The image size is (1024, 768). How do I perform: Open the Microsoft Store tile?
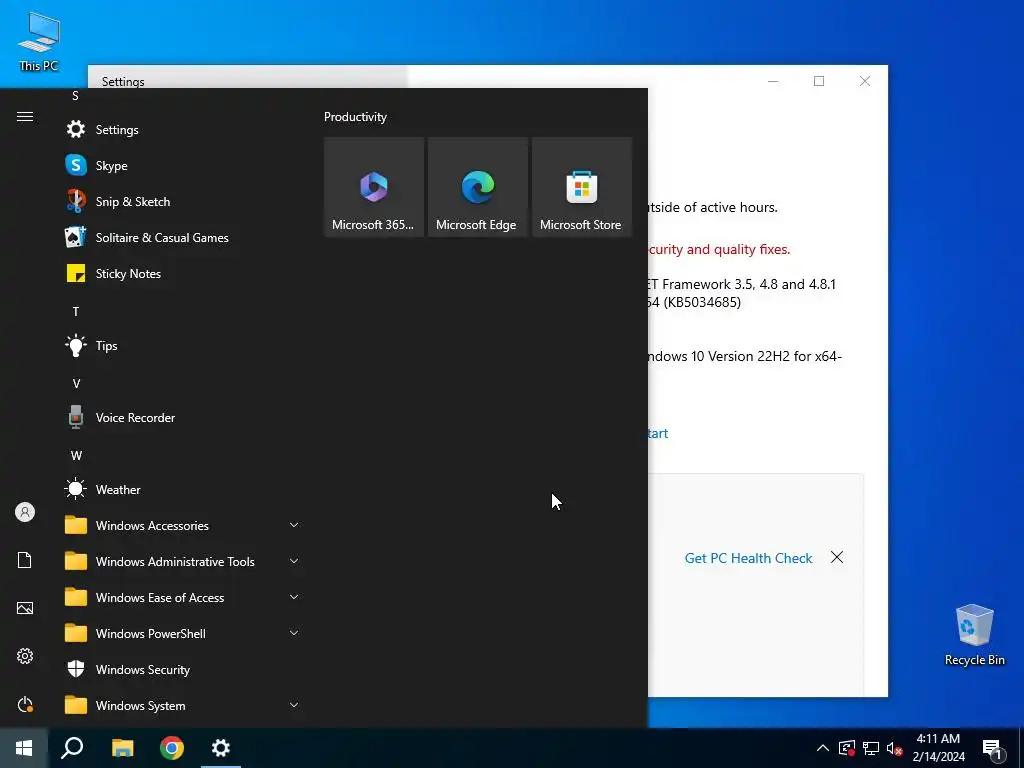(582, 187)
